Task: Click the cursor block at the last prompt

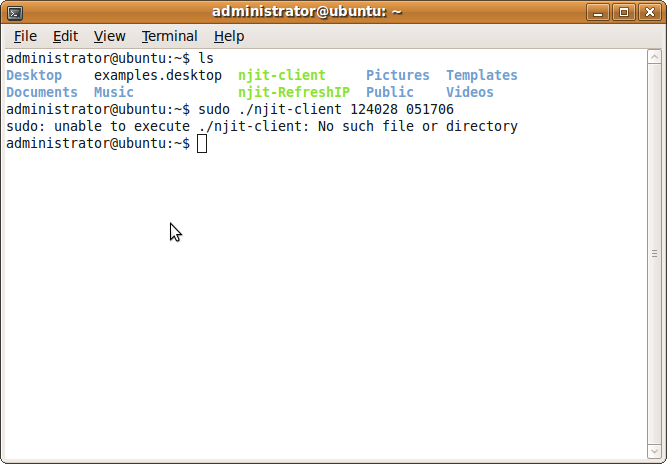Action: coord(202,144)
